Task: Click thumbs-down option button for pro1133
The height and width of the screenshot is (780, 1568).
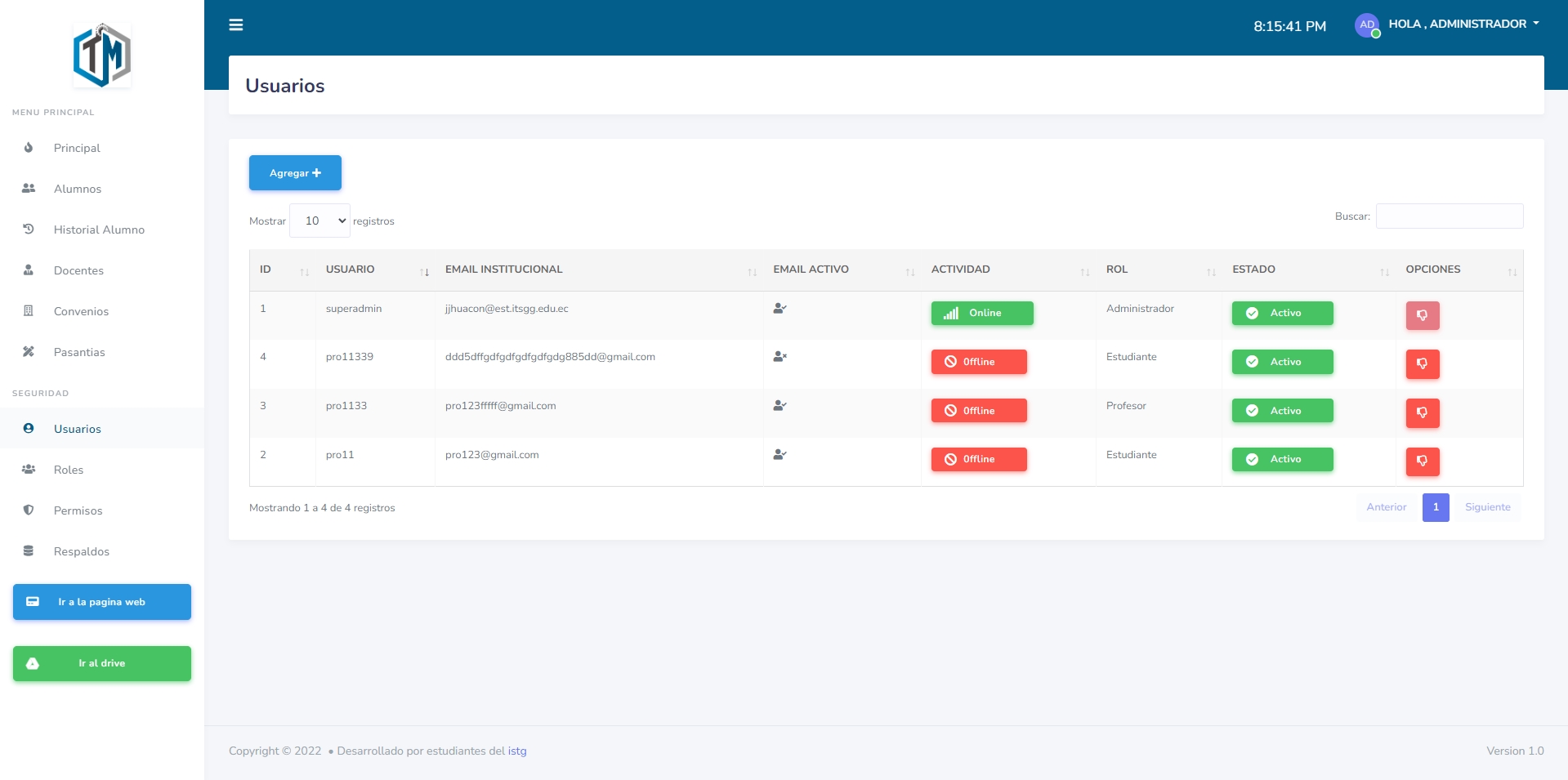Action: point(1423,413)
